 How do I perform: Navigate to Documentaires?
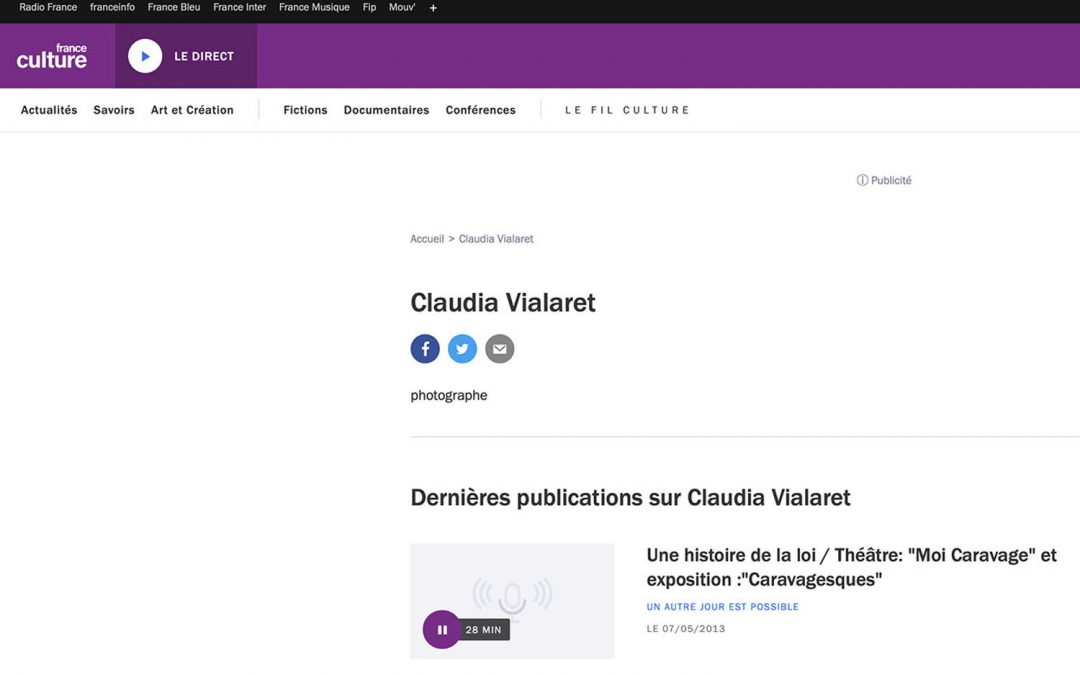point(386,110)
